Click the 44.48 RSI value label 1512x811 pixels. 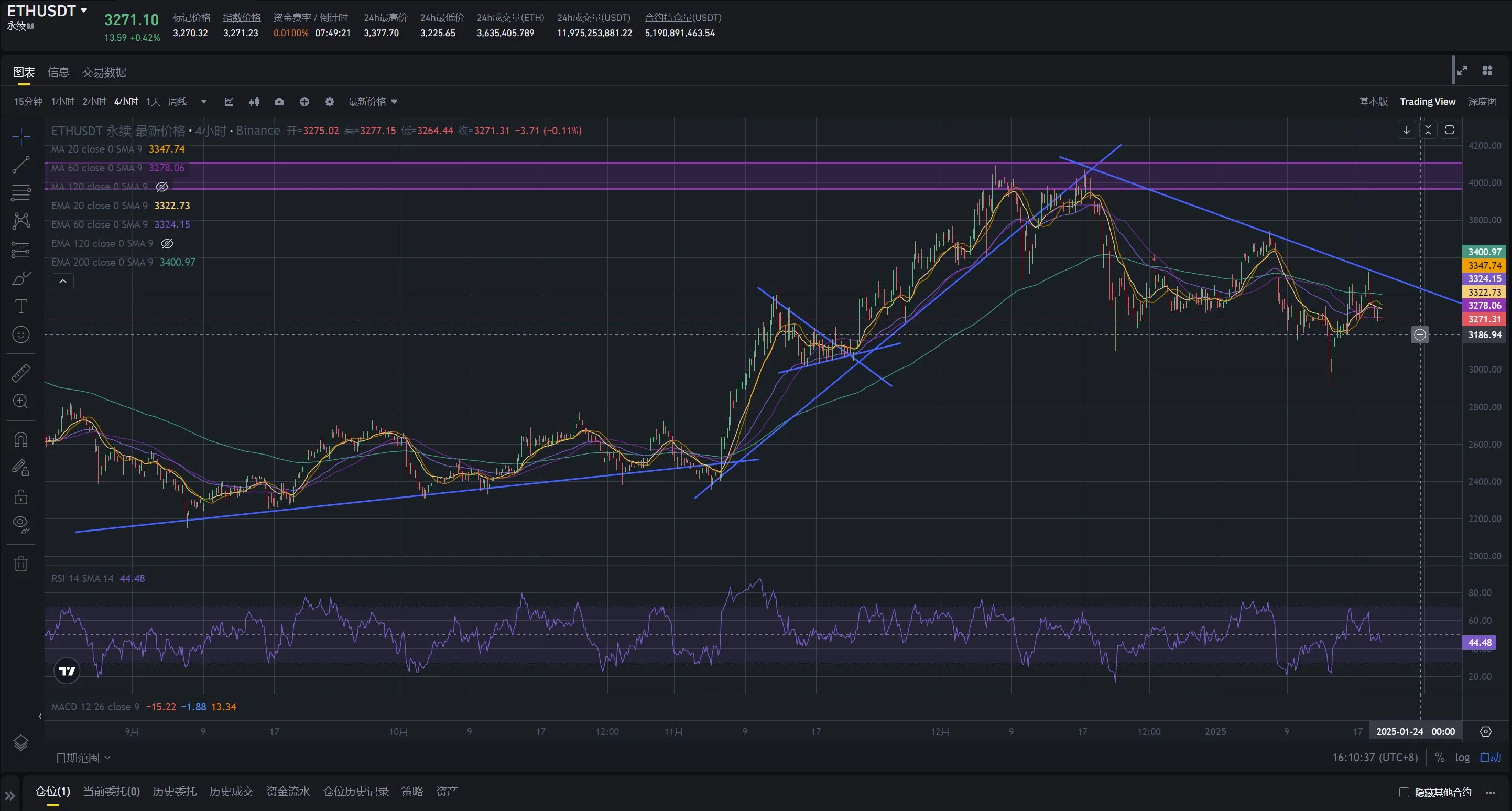[x=1479, y=643]
